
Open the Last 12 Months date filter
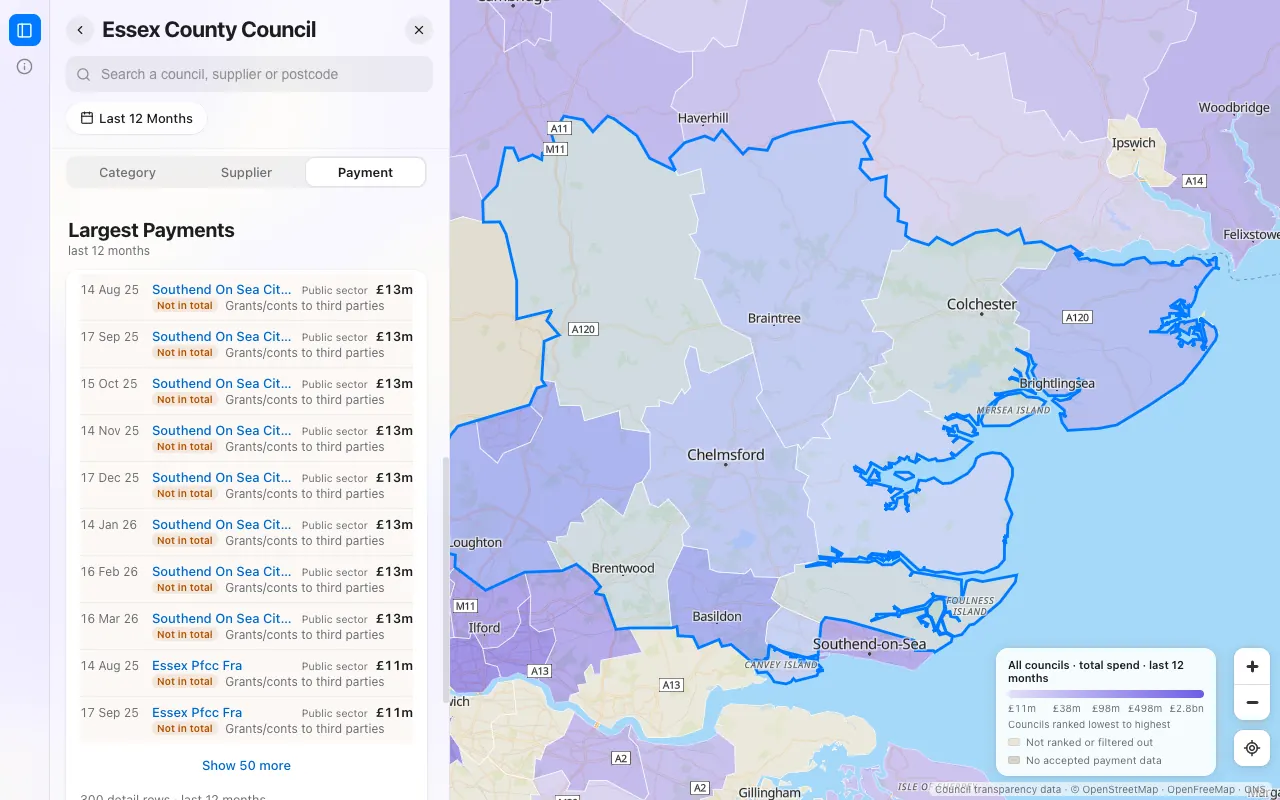click(x=136, y=118)
